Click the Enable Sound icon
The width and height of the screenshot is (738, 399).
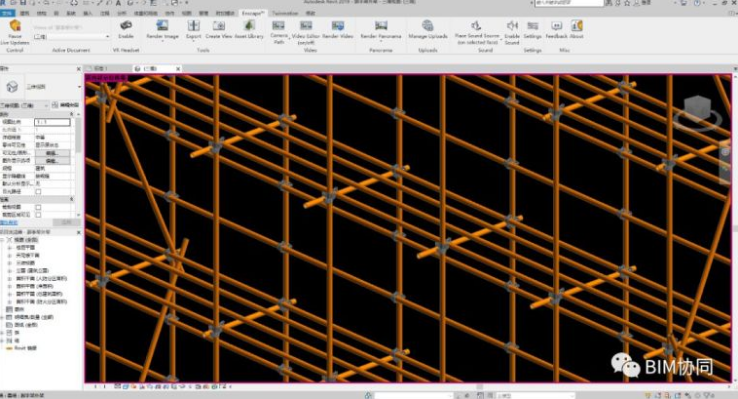tap(512, 25)
